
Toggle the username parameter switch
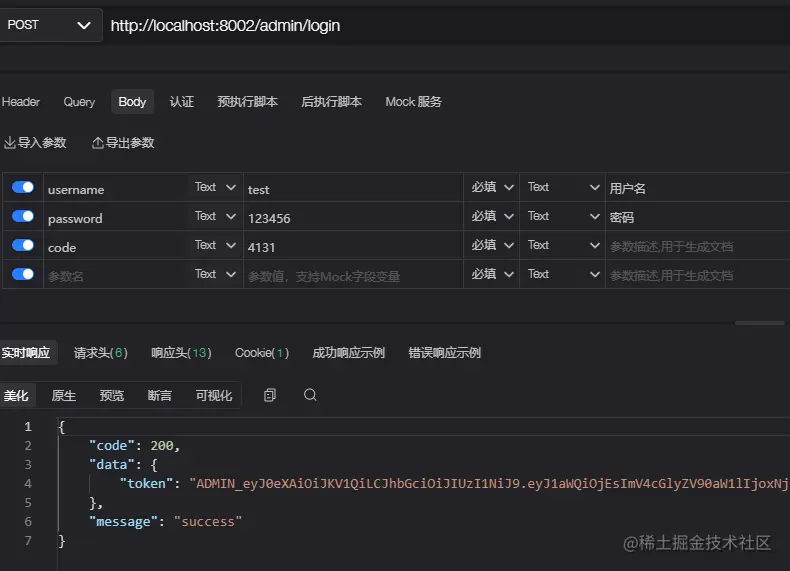pyautogui.click(x=23, y=187)
